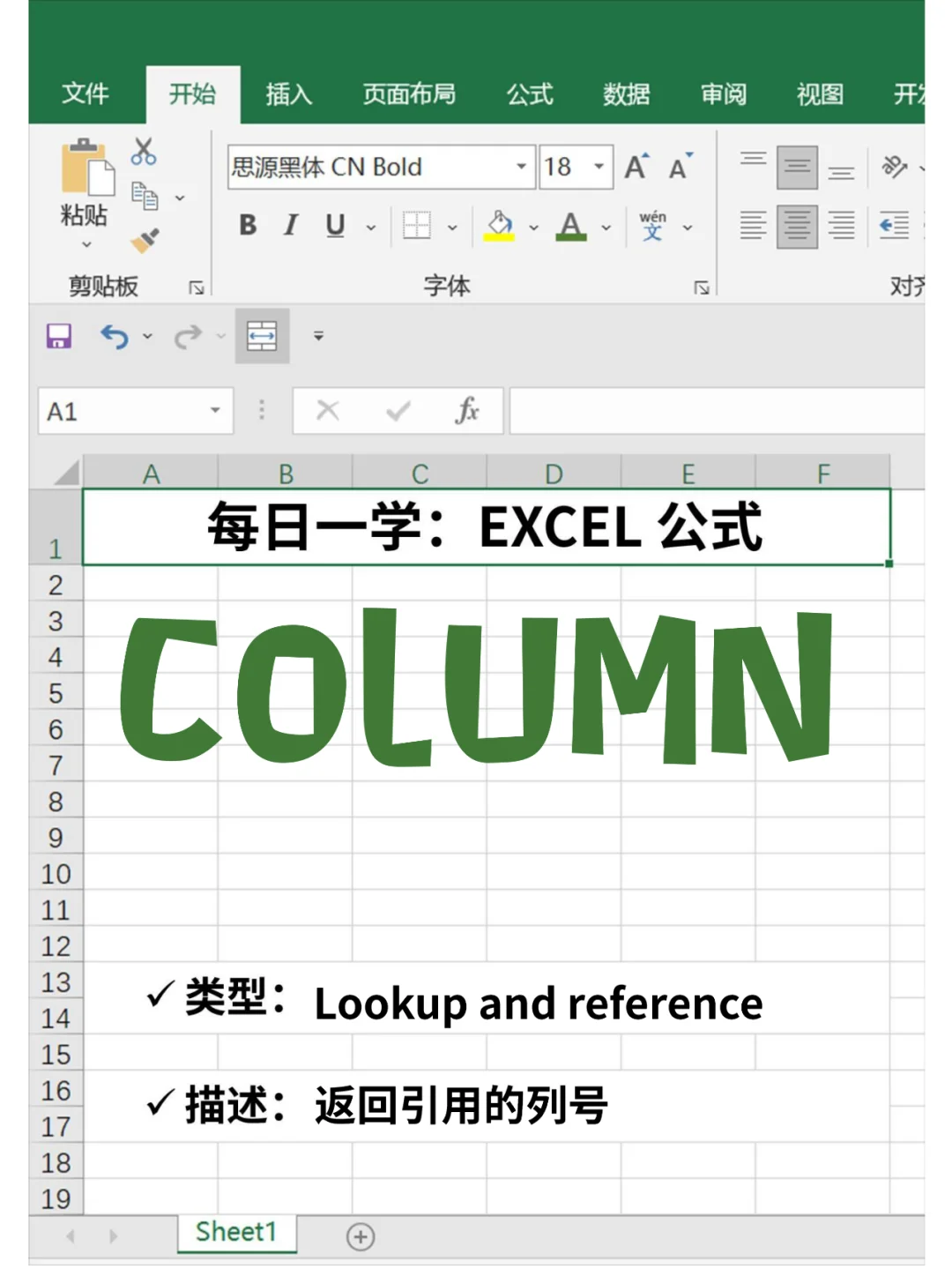Toggle Italic formatting
This screenshot has height=1269, width=952.
(x=290, y=226)
